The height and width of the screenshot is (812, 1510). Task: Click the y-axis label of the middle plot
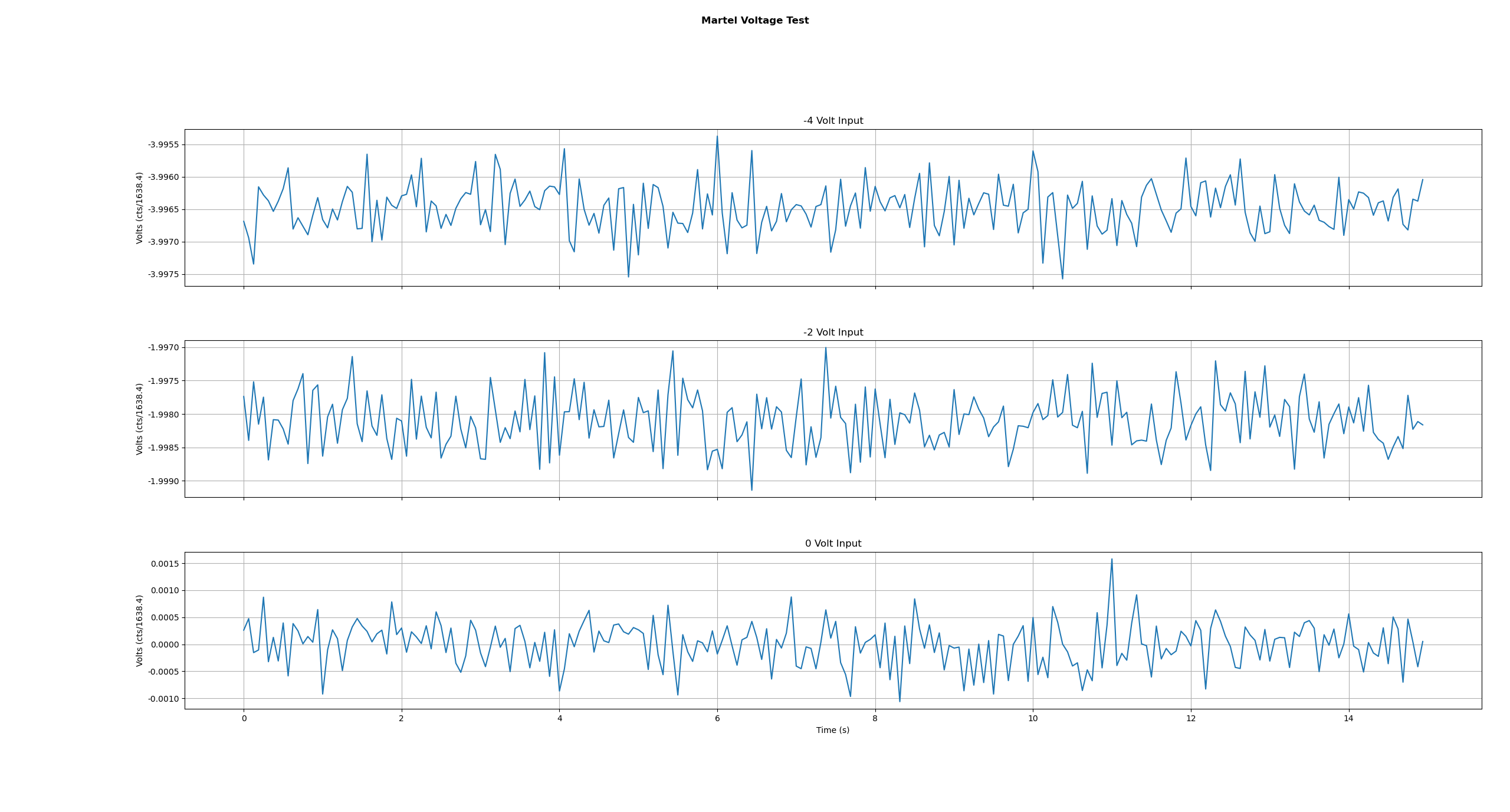(x=140, y=419)
